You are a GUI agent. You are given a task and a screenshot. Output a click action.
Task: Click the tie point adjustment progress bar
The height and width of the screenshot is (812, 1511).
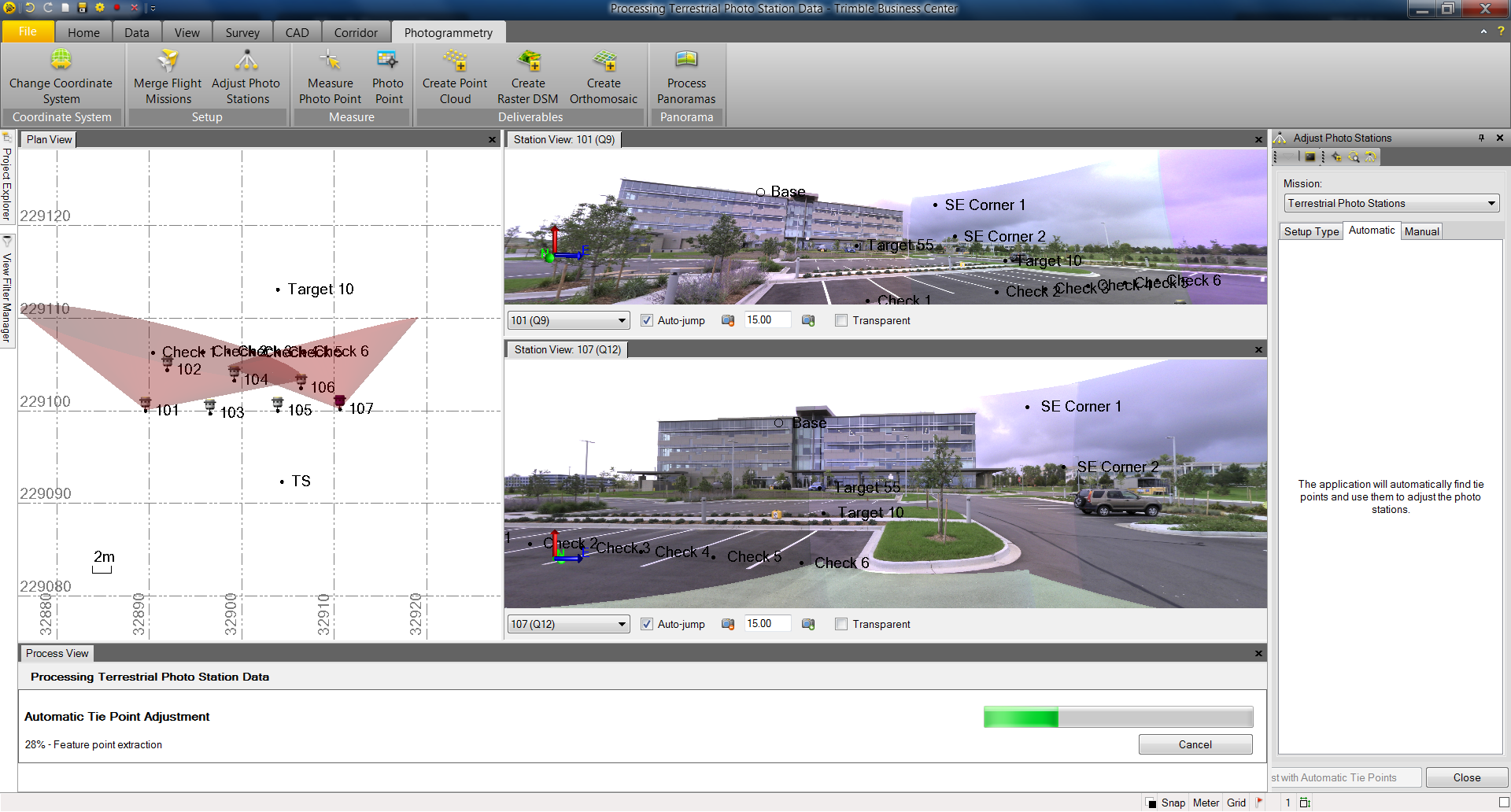coord(1118,718)
